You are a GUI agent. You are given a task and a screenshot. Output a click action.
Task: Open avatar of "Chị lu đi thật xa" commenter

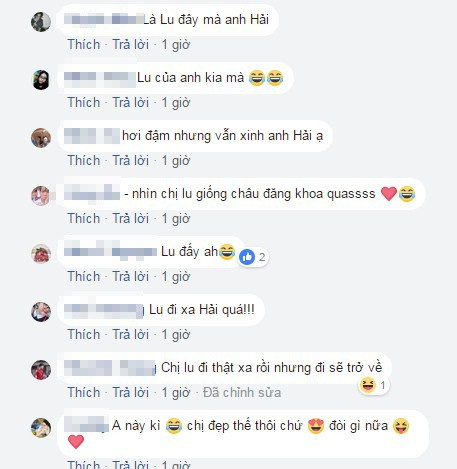[41, 370]
